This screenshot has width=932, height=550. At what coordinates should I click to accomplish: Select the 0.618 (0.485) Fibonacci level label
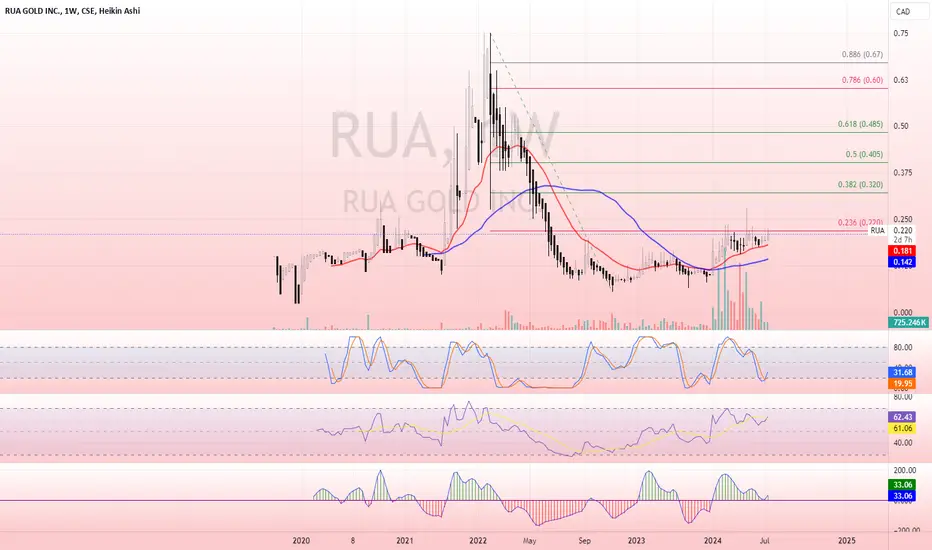coord(860,124)
